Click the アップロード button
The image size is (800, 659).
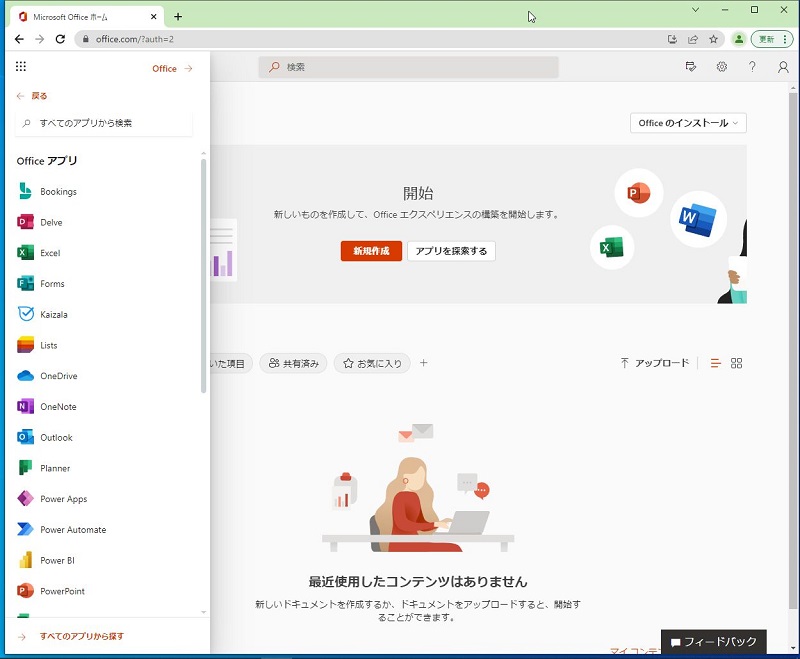[655, 363]
